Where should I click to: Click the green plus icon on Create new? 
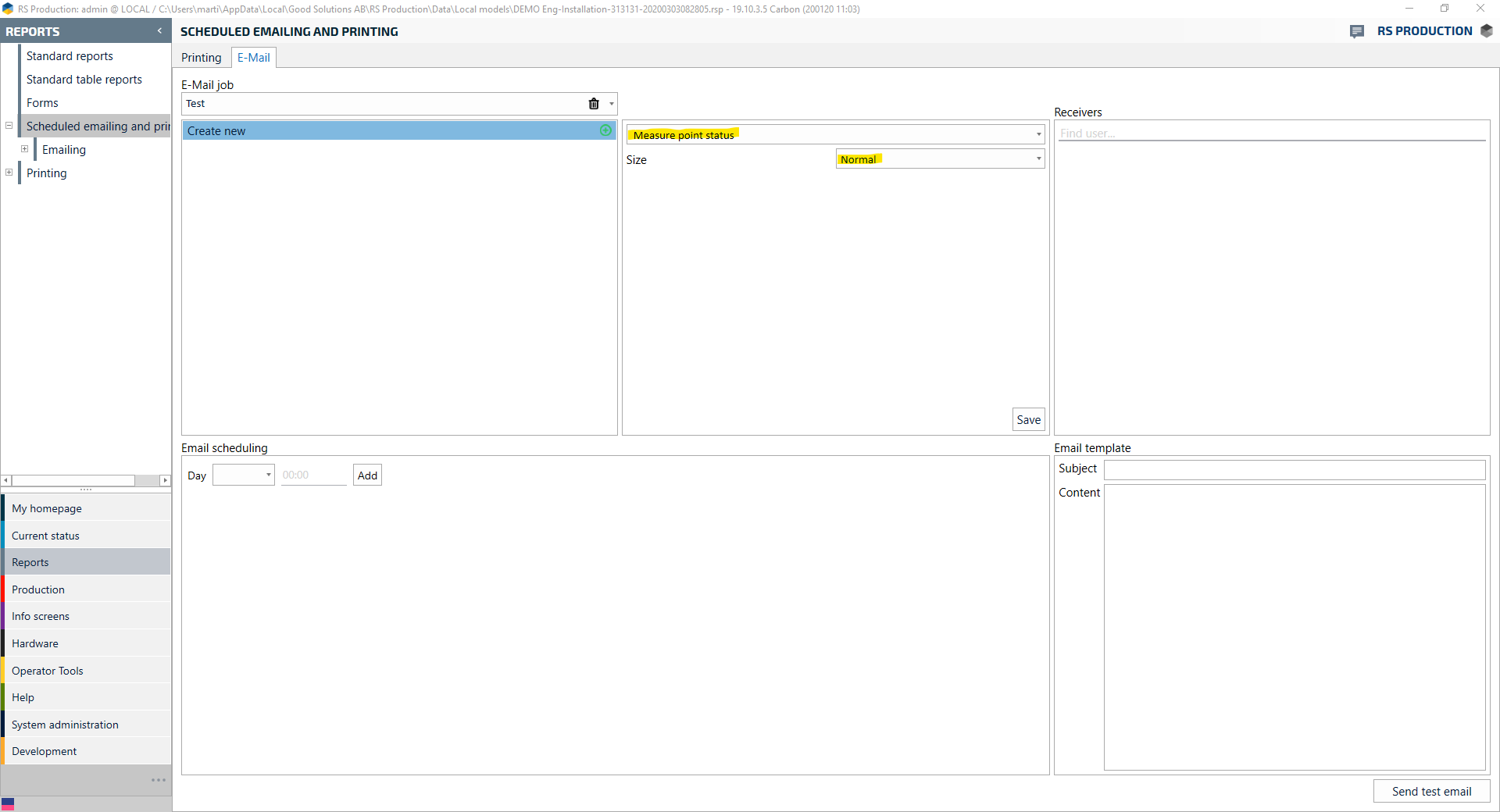click(x=605, y=130)
